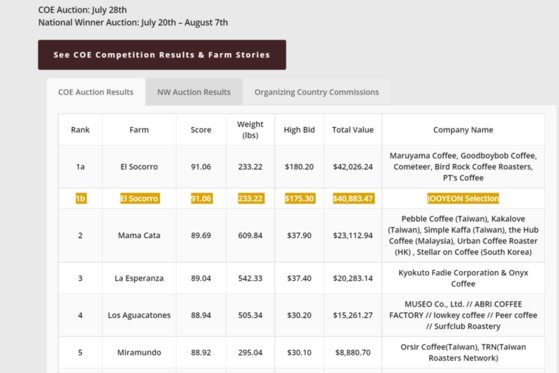Click the Company Name column header
The height and width of the screenshot is (373, 559).
coord(463,130)
